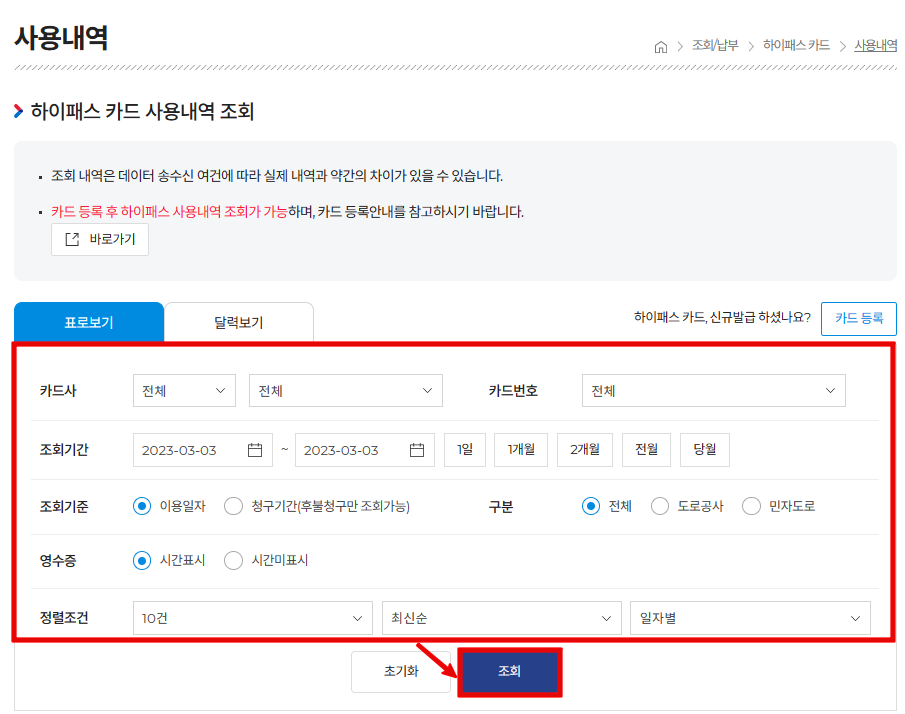The height and width of the screenshot is (714, 905).
Task: Open the 최신순 sort order dropdown
Action: 502,617
